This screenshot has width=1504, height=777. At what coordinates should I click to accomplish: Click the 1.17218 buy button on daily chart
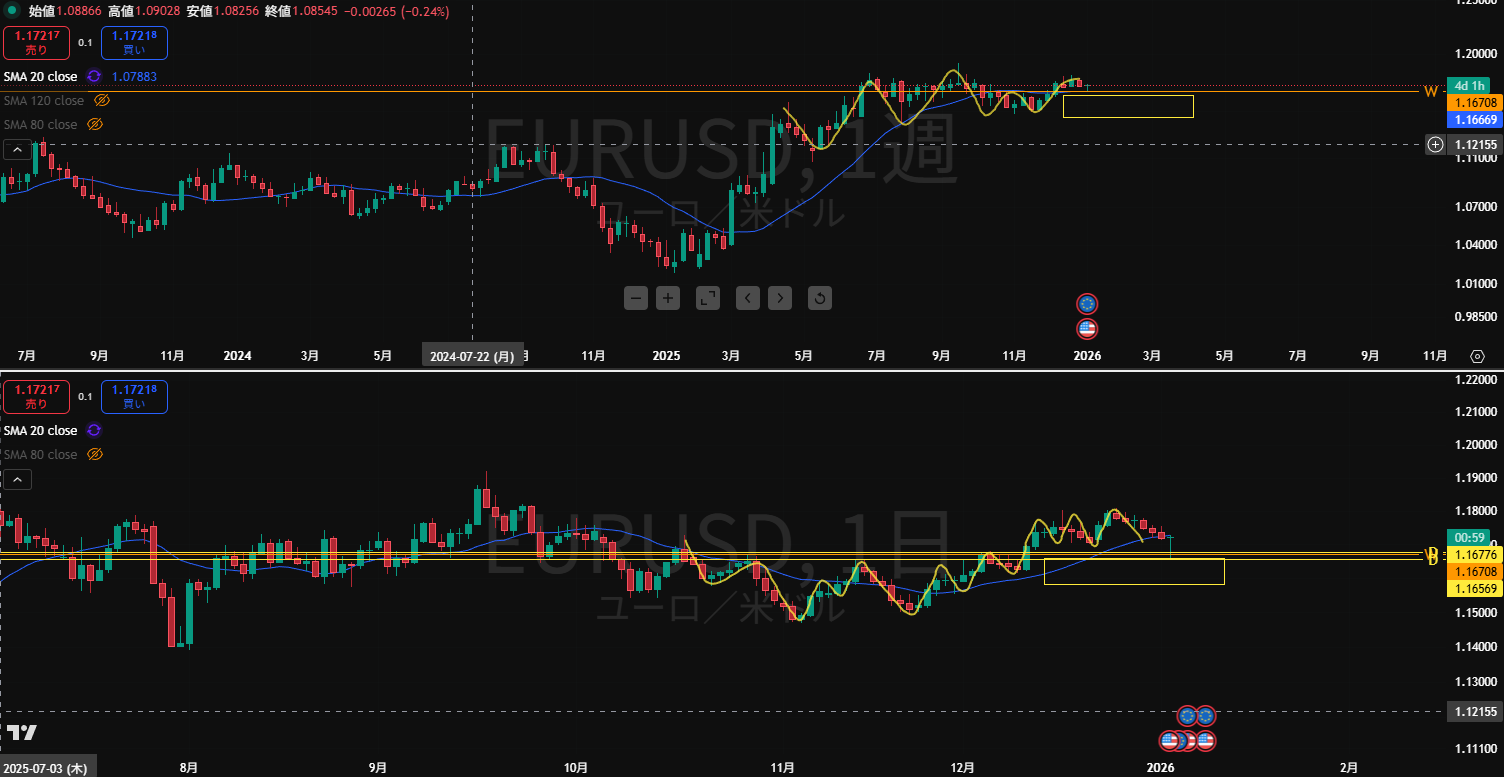[134, 396]
